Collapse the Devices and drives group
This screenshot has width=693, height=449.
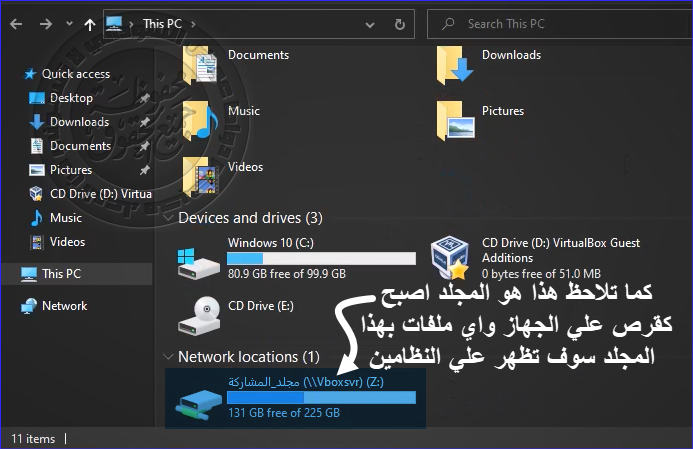[x=166, y=217]
